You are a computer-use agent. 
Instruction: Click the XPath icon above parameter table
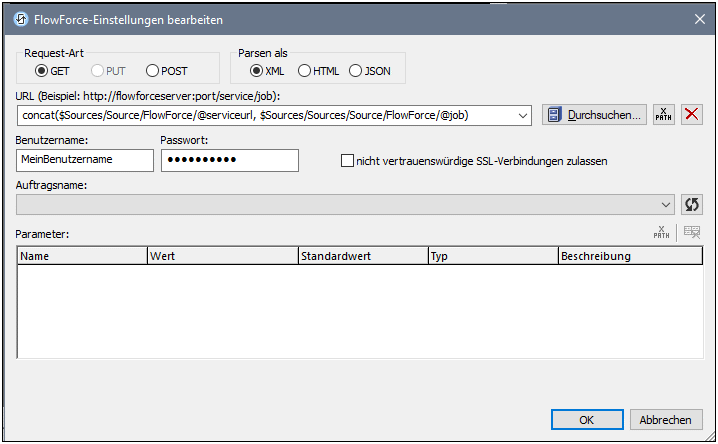661,233
